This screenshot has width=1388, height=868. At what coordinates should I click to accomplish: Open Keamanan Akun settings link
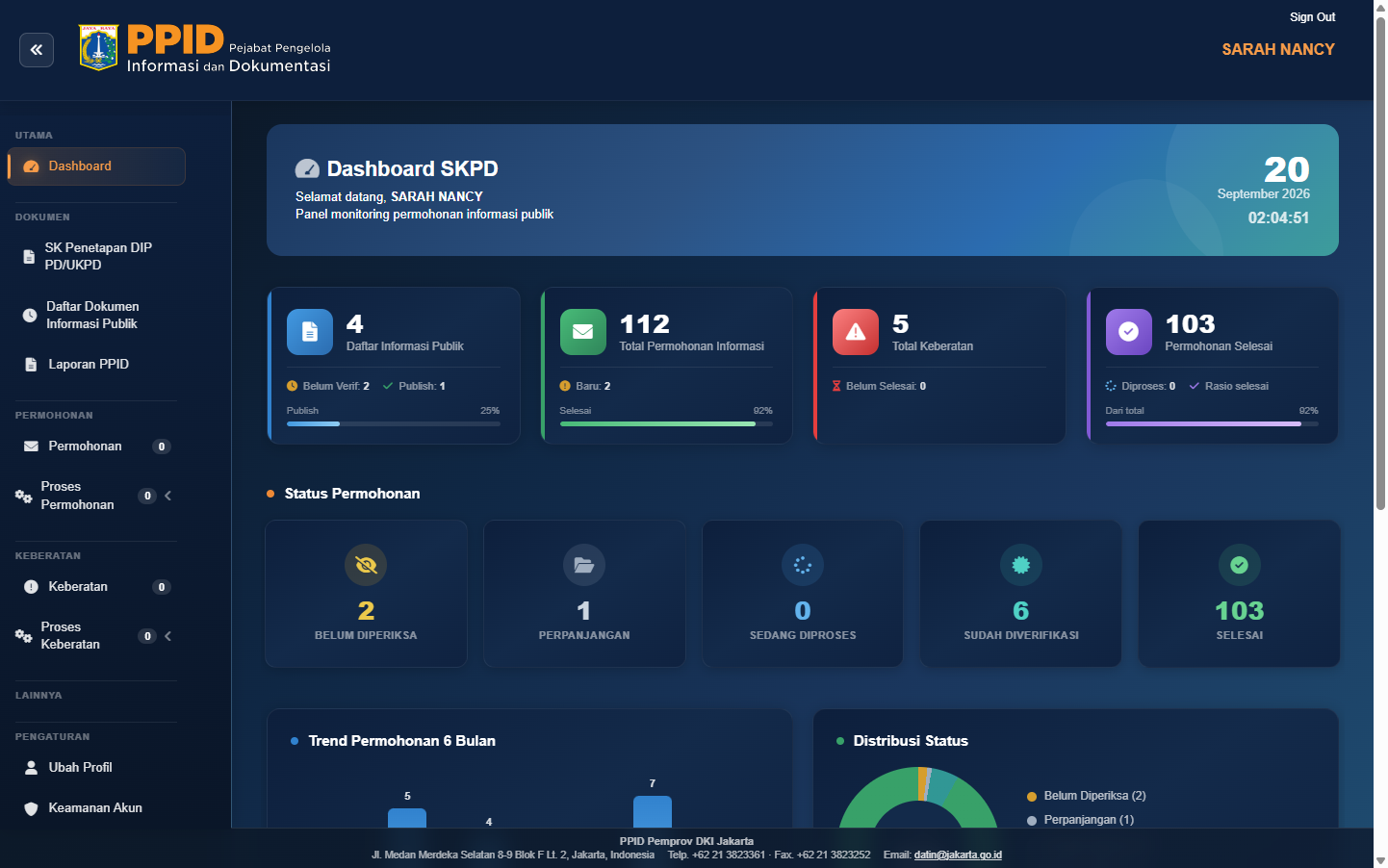[x=96, y=808]
